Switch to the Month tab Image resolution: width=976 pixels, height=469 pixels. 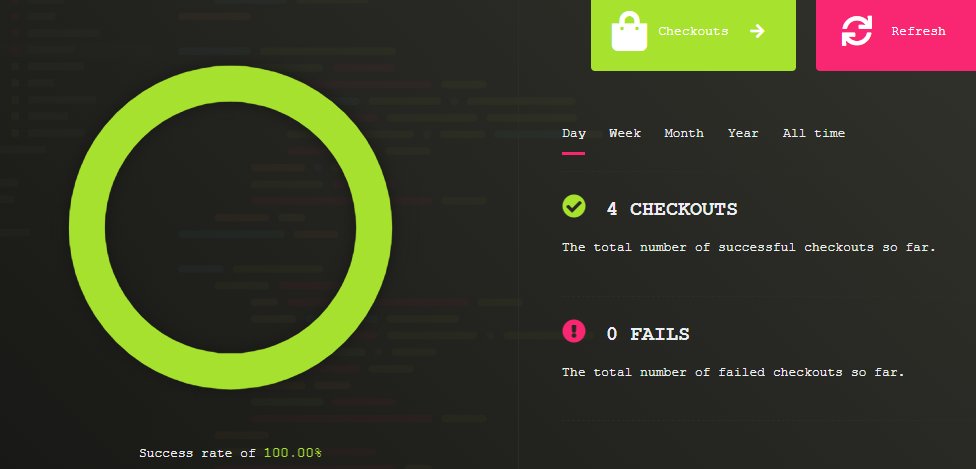683,133
